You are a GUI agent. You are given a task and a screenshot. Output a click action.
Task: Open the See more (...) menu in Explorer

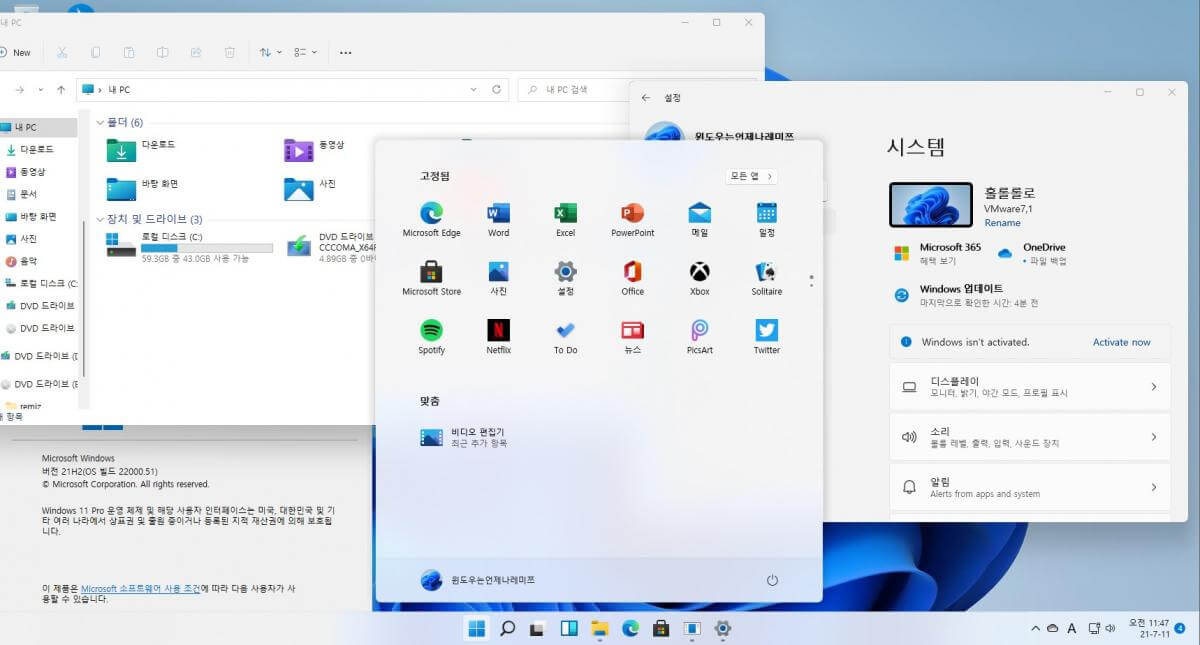(x=346, y=52)
